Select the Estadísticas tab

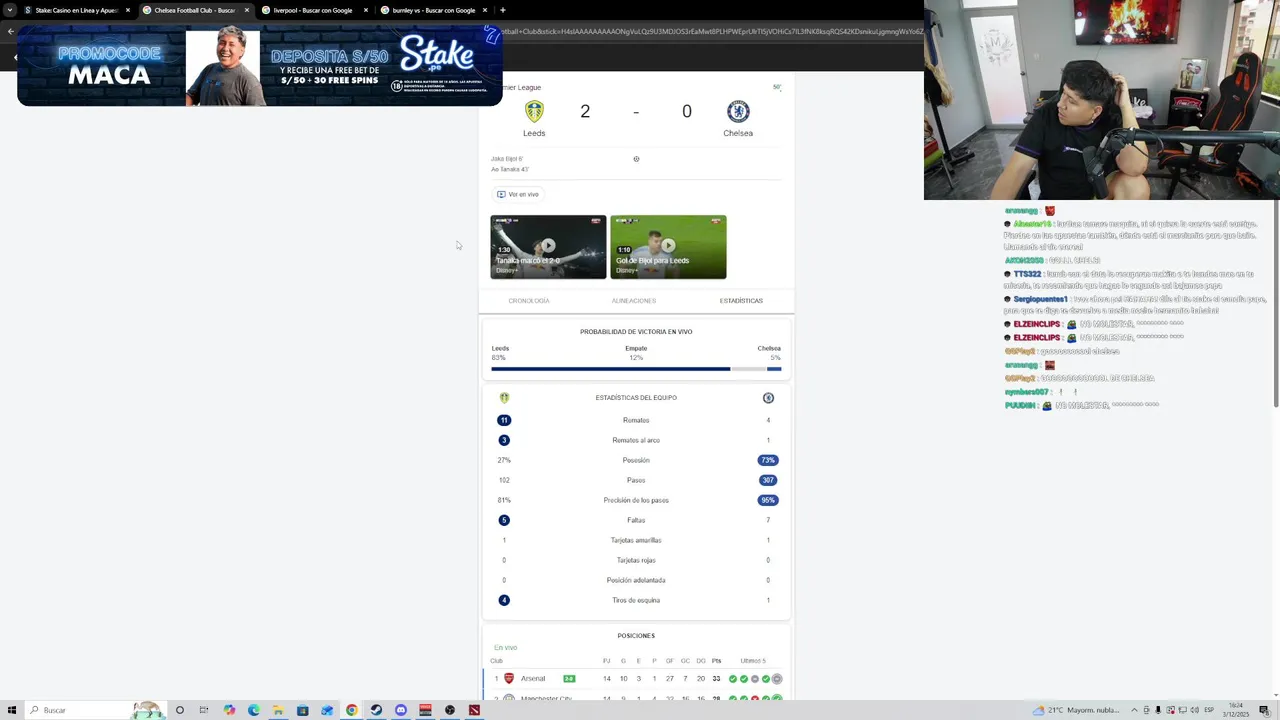coord(741,301)
